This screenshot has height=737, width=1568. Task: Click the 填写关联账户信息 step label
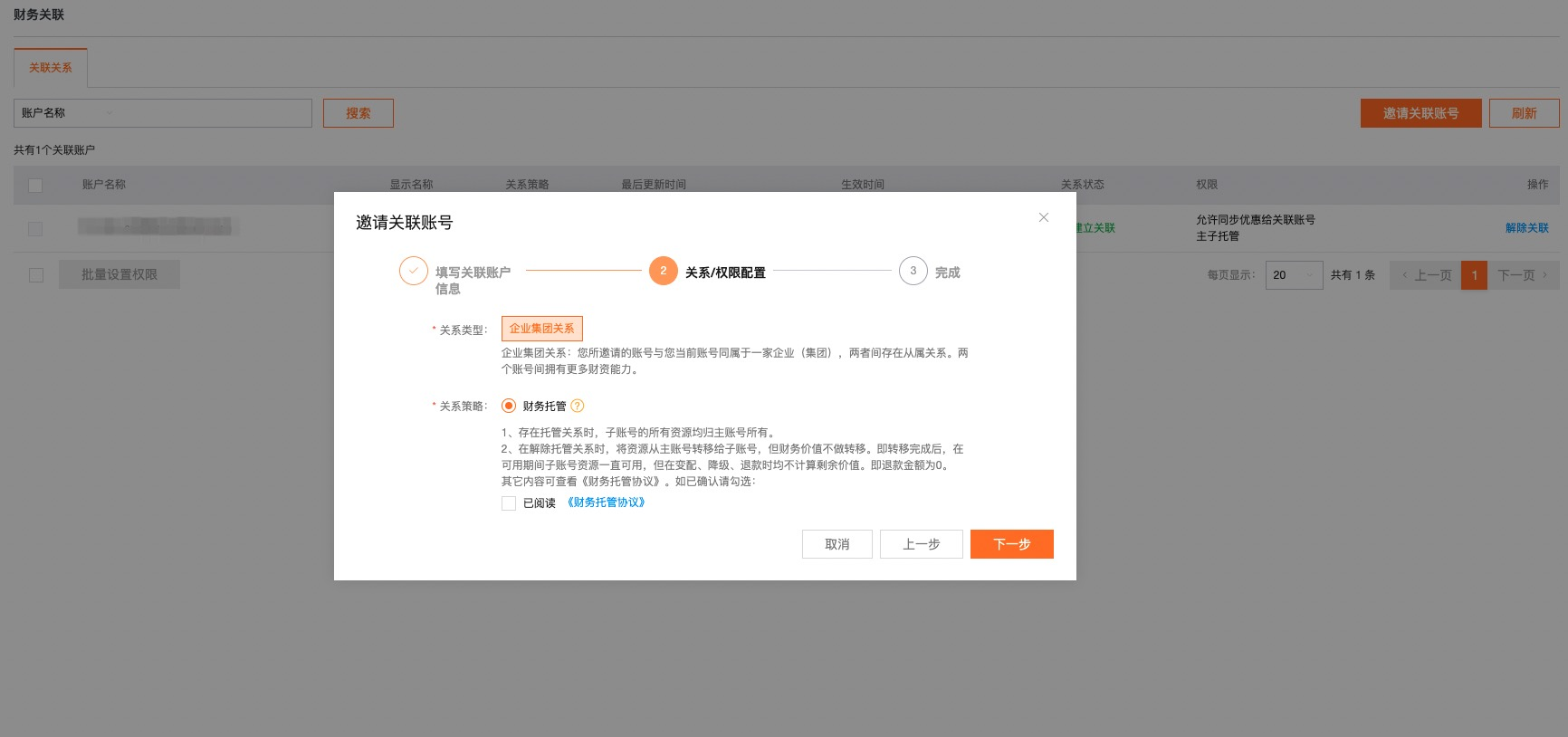pyautogui.click(x=473, y=281)
